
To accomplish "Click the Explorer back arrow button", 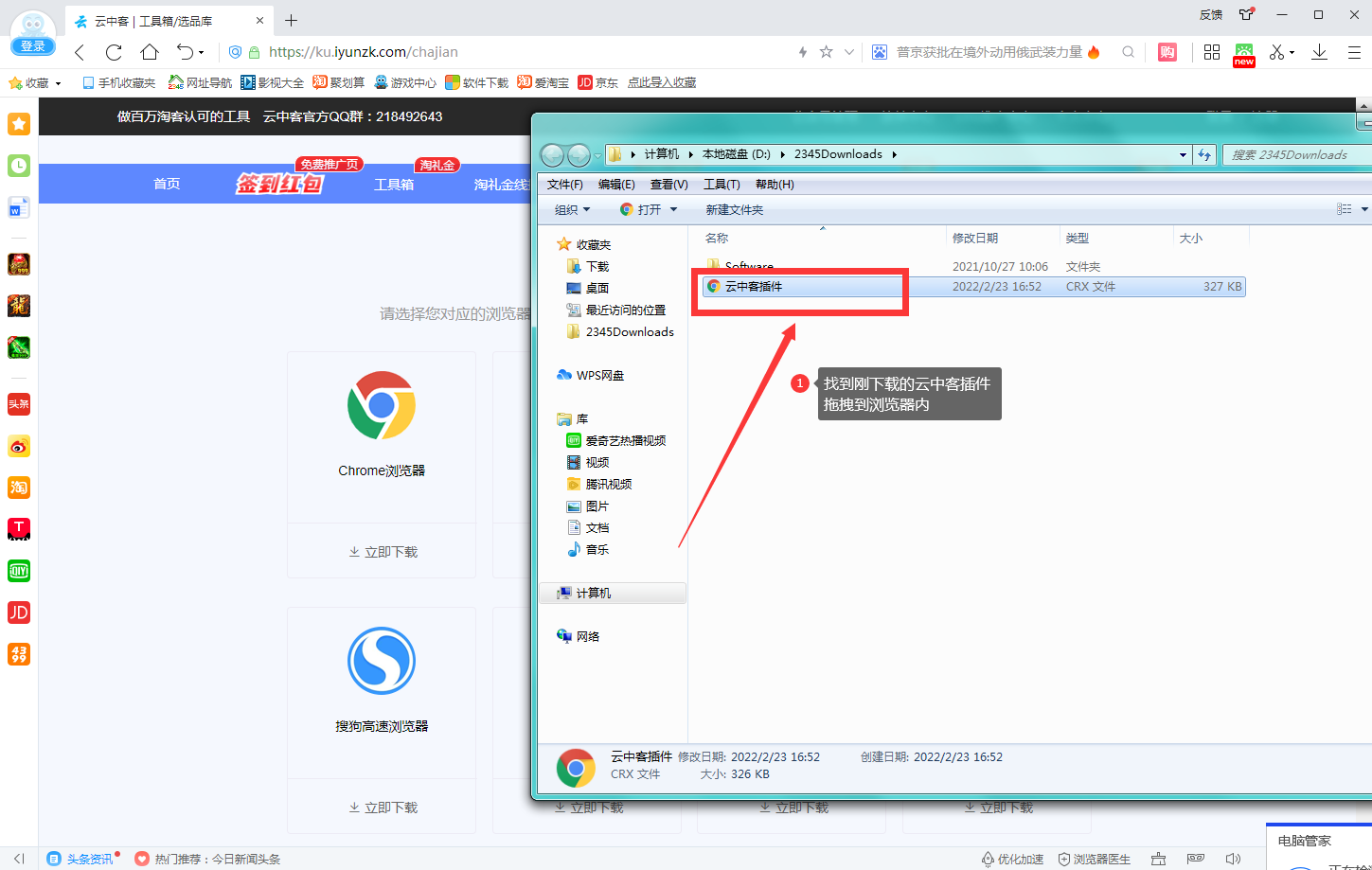I will point(552,154).
